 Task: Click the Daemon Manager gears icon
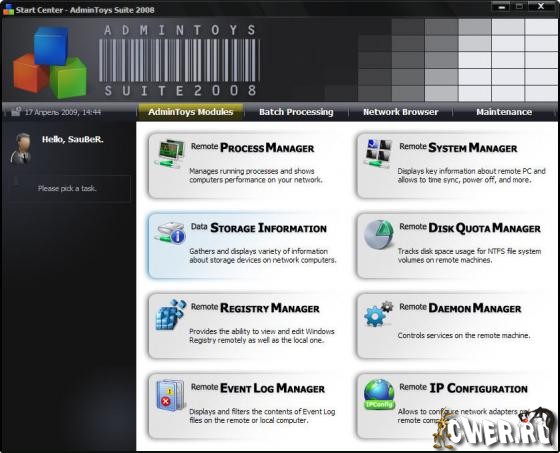379,314
